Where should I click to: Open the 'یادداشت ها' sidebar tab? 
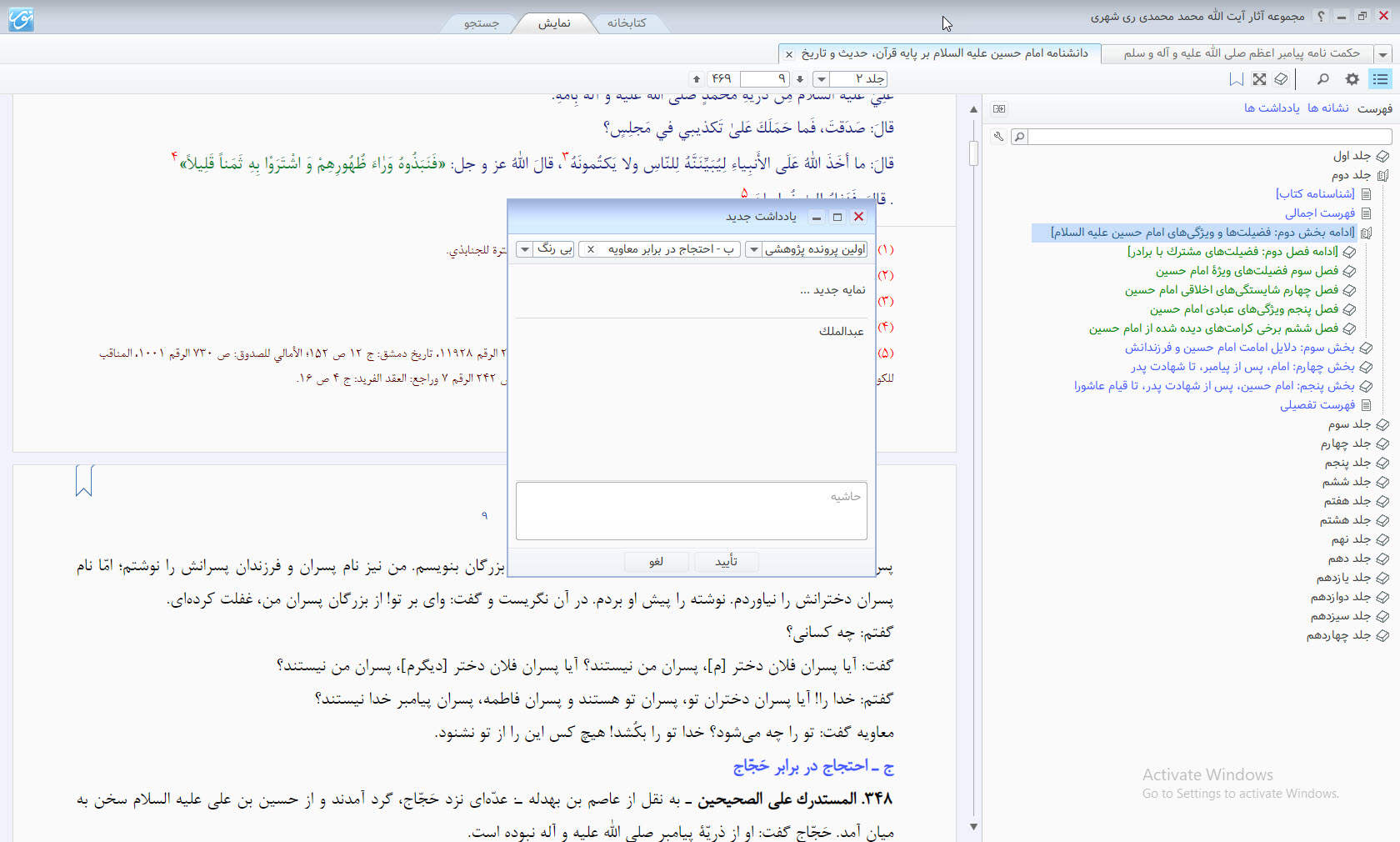point(1272,108)
